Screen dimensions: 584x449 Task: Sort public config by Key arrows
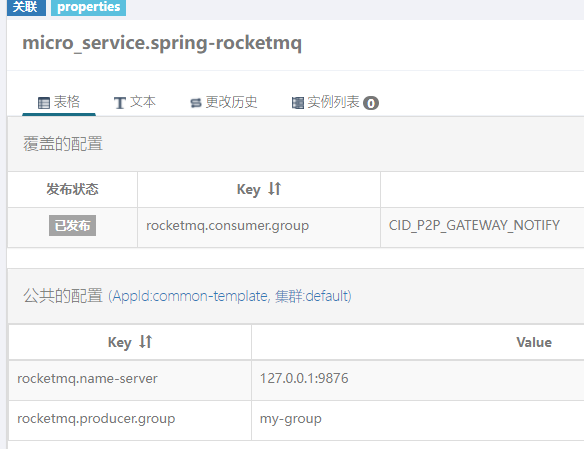point(146,341)
